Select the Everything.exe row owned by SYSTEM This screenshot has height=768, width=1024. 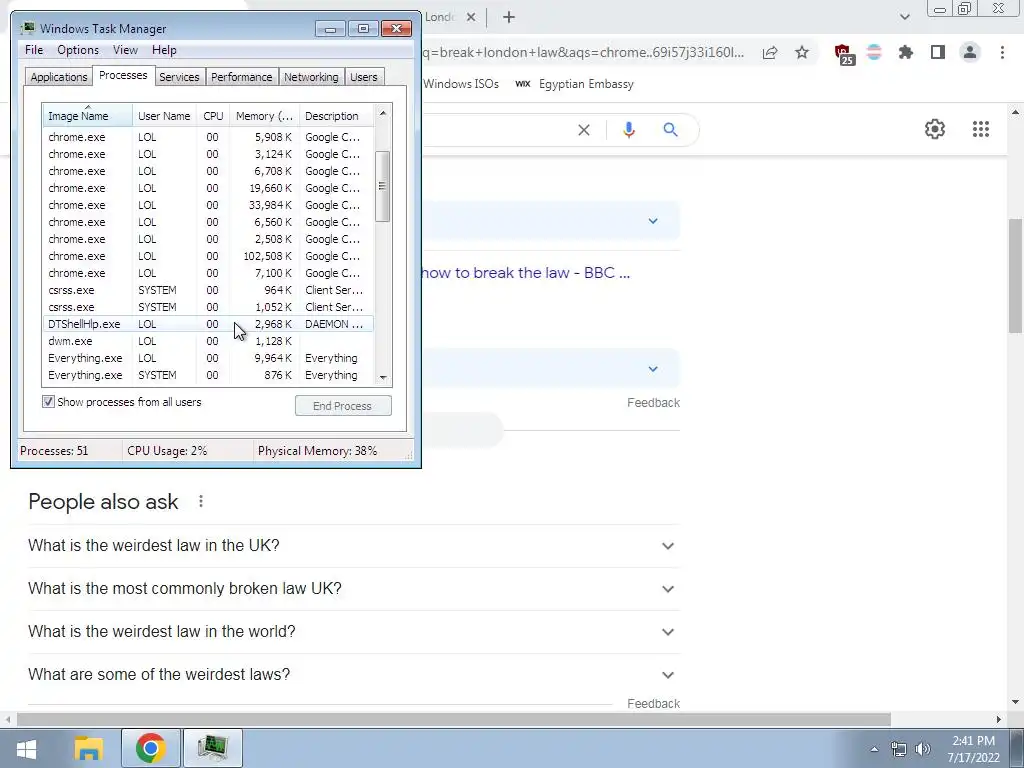tap(208, 375)
